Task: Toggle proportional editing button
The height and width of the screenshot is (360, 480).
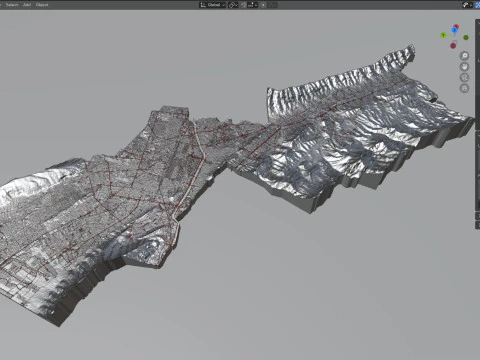Action: point(263,5)
